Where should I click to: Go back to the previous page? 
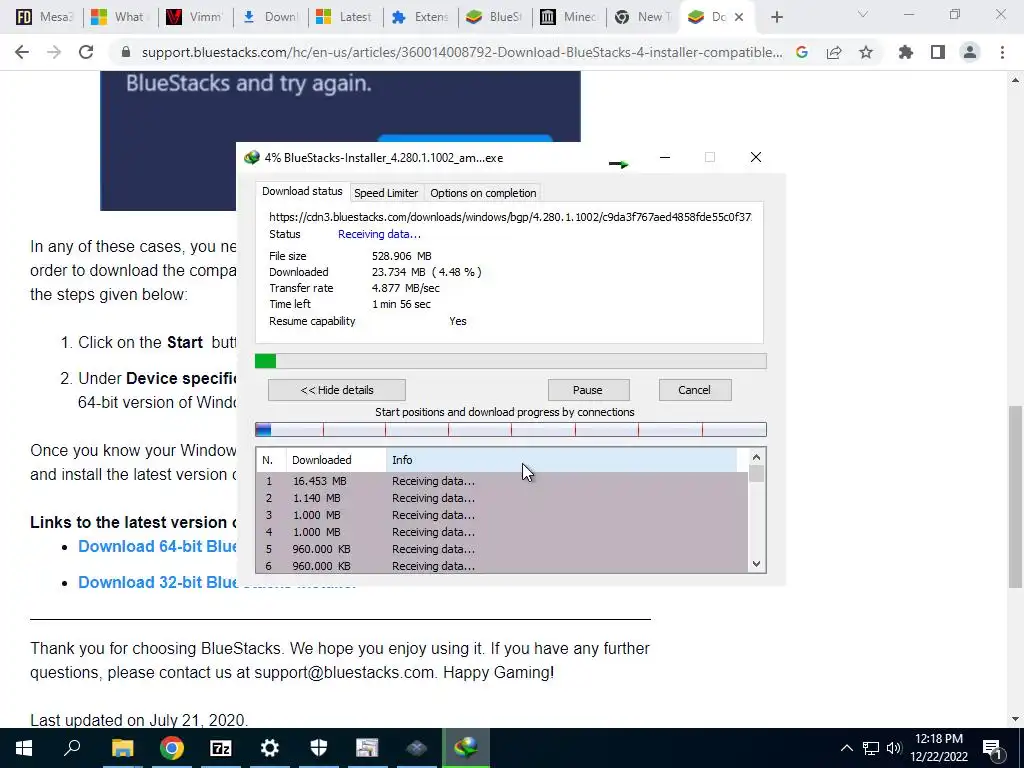tap(22, 52)
